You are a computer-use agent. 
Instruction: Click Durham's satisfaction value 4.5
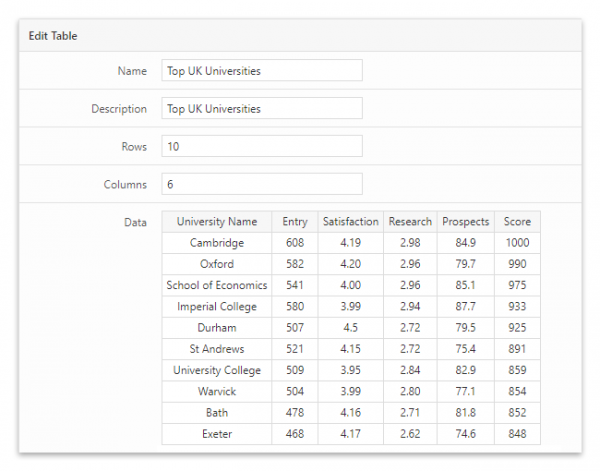[x=350, y=328]
